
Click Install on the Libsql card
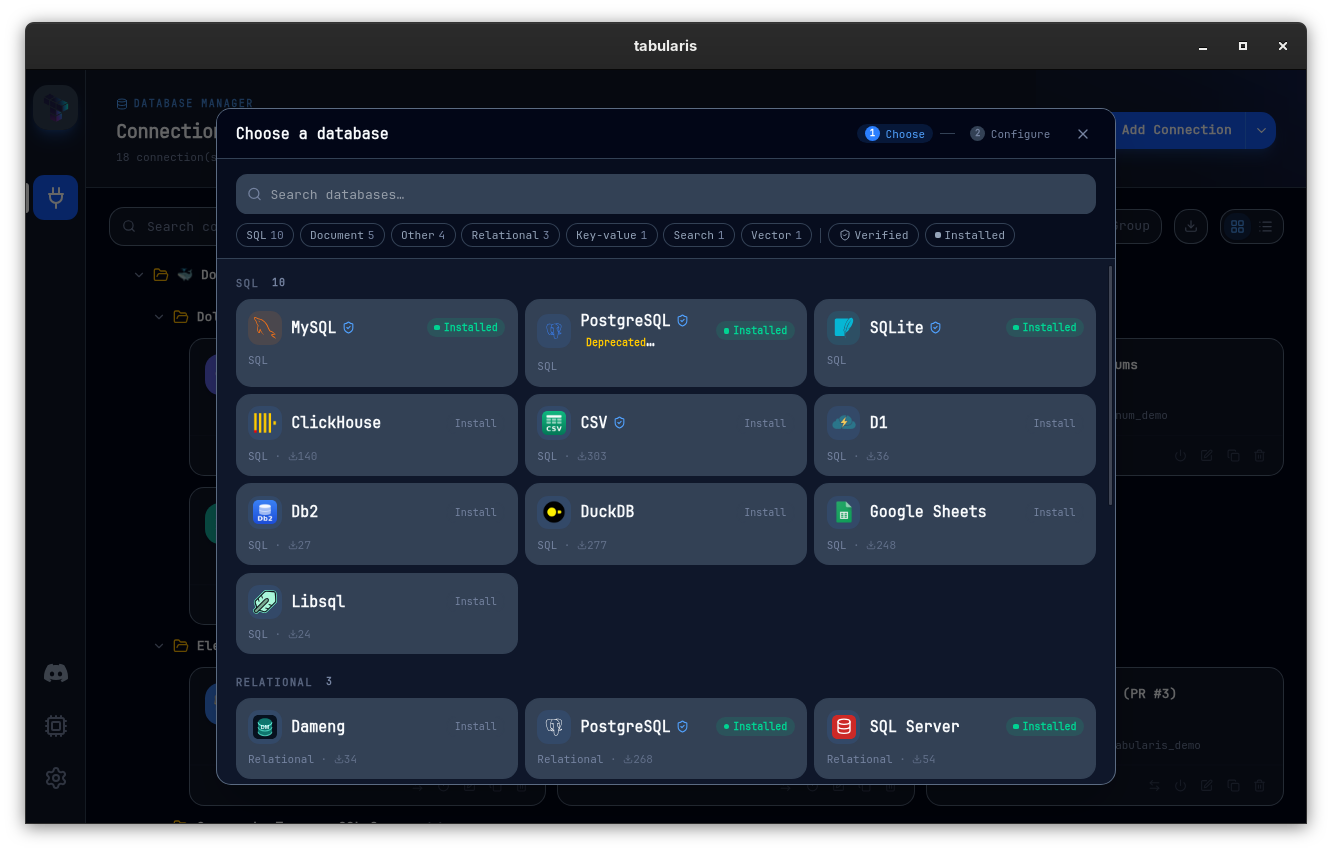476,602
